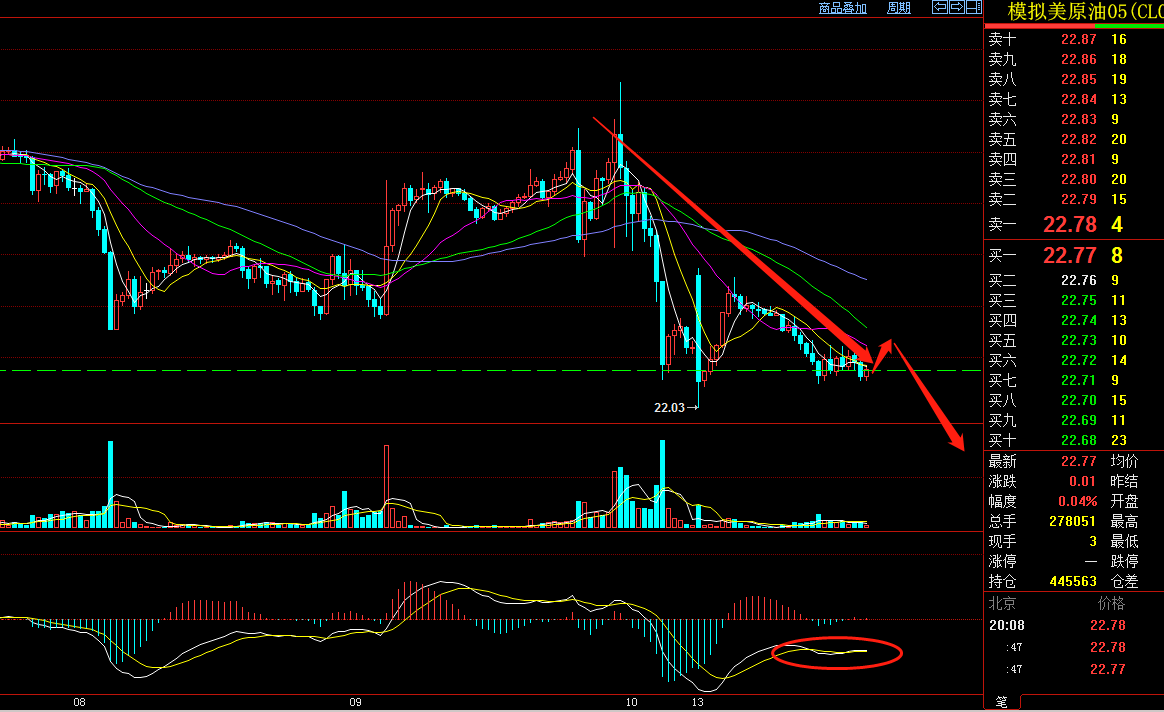Click the 价格 column header

(1111, 604)
